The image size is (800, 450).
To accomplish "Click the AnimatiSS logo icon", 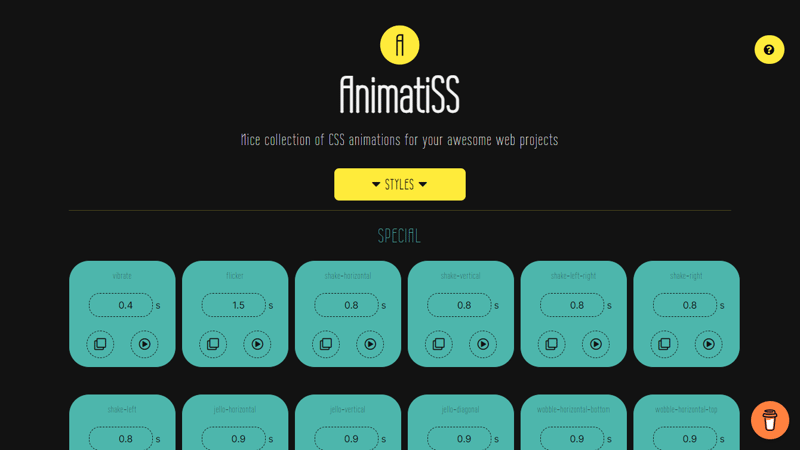I will tap(400, 45).
